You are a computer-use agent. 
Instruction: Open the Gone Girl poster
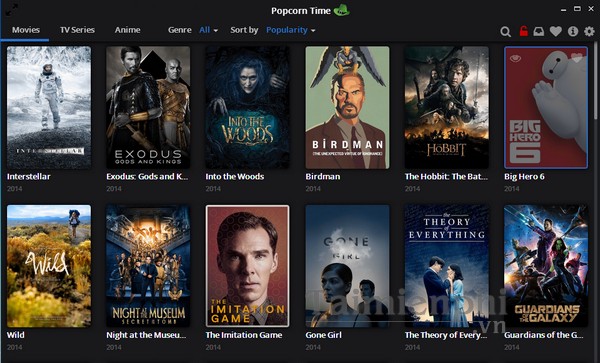[347, 266]
